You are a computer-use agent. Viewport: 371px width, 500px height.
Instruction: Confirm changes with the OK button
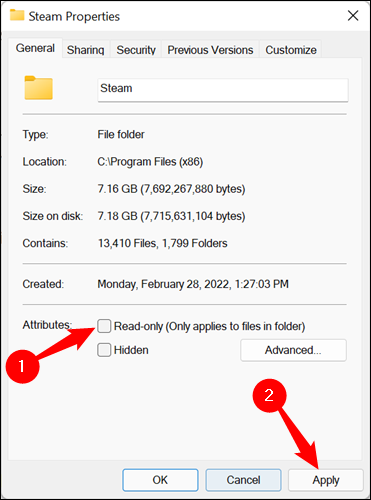click(160, 480)
